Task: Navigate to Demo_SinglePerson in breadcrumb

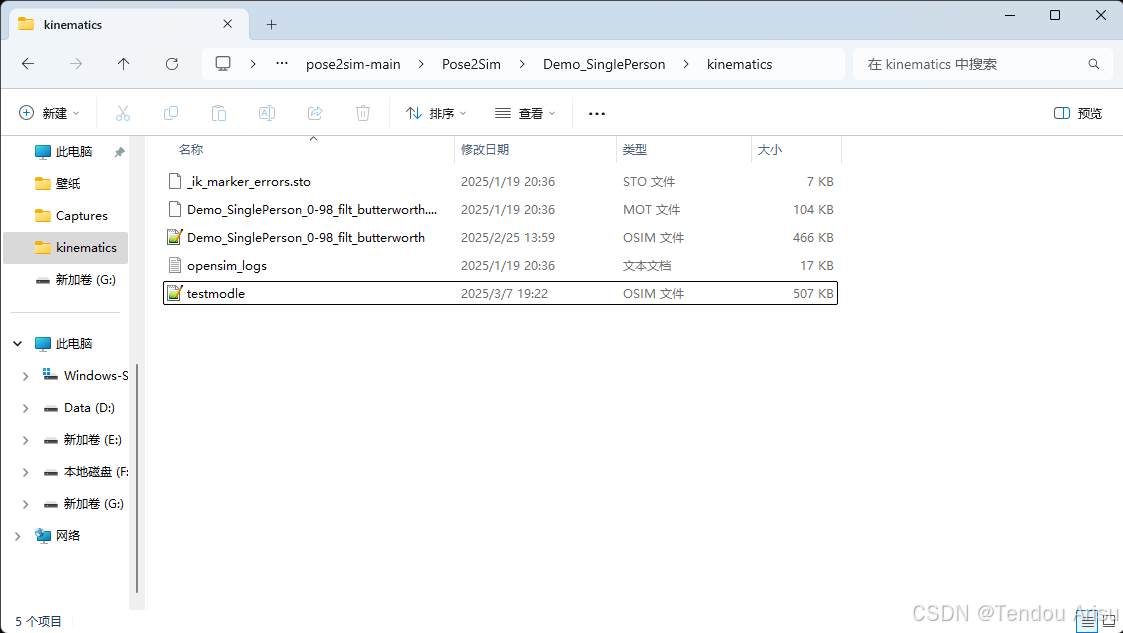Action: pyautogui.click(x=604, y=64)
